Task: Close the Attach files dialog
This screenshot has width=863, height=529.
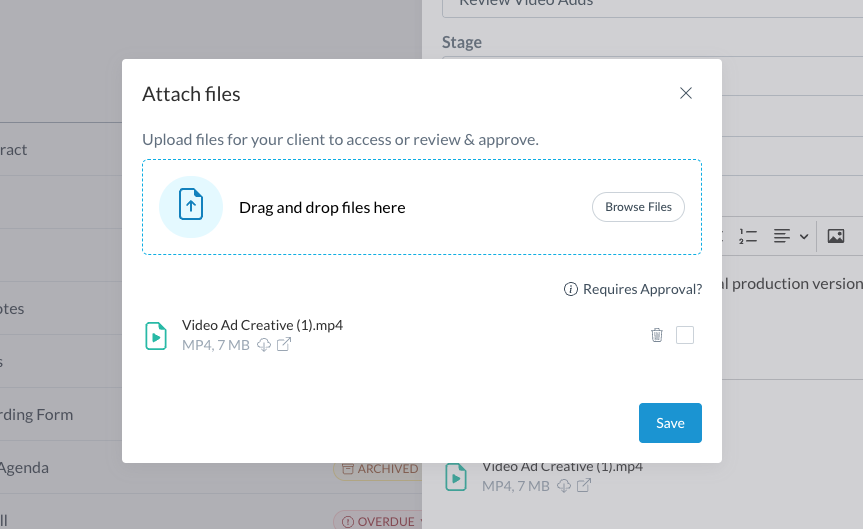Action: [x=686, y=93]
